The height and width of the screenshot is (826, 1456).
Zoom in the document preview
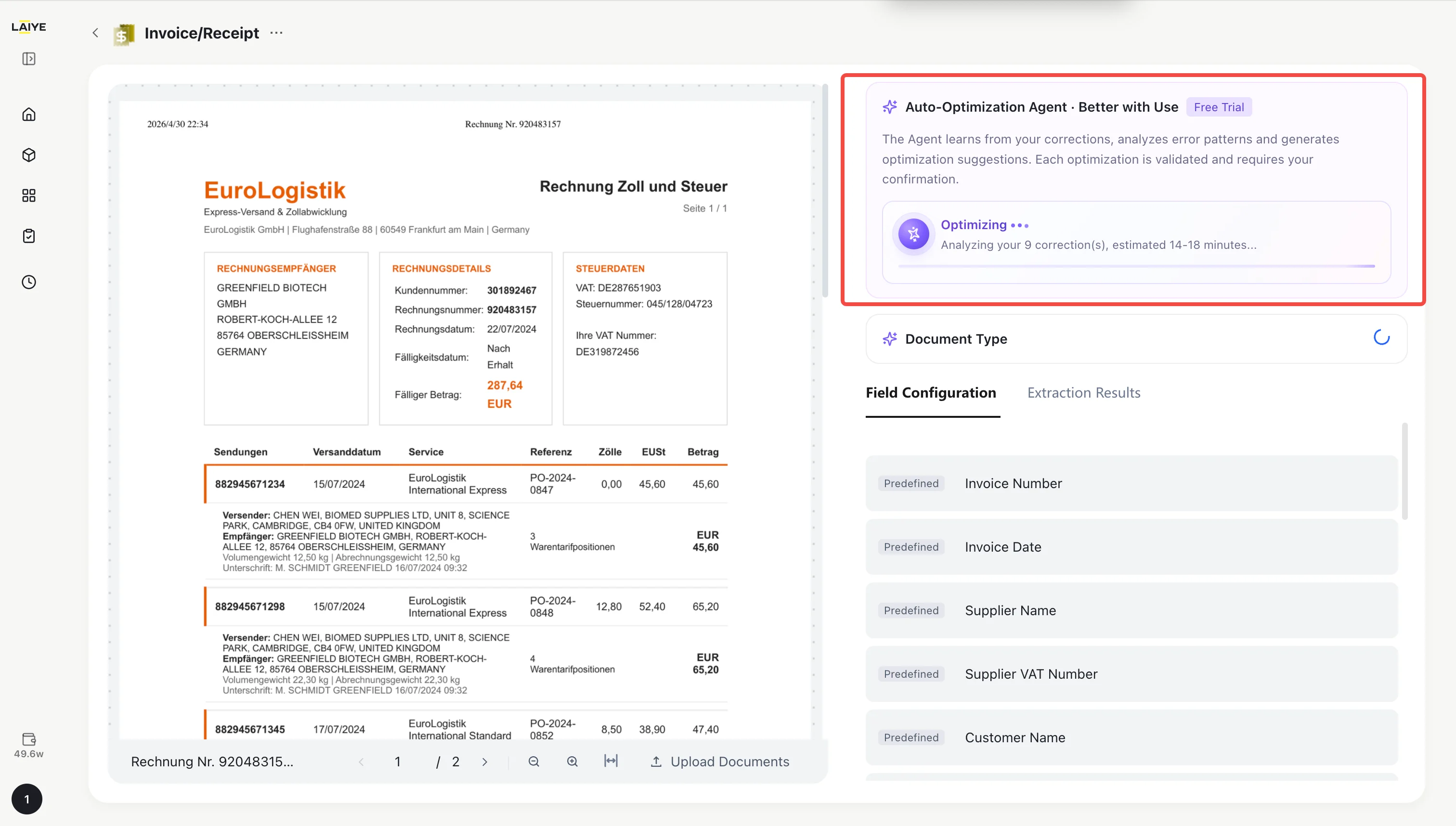coord(572,761)
